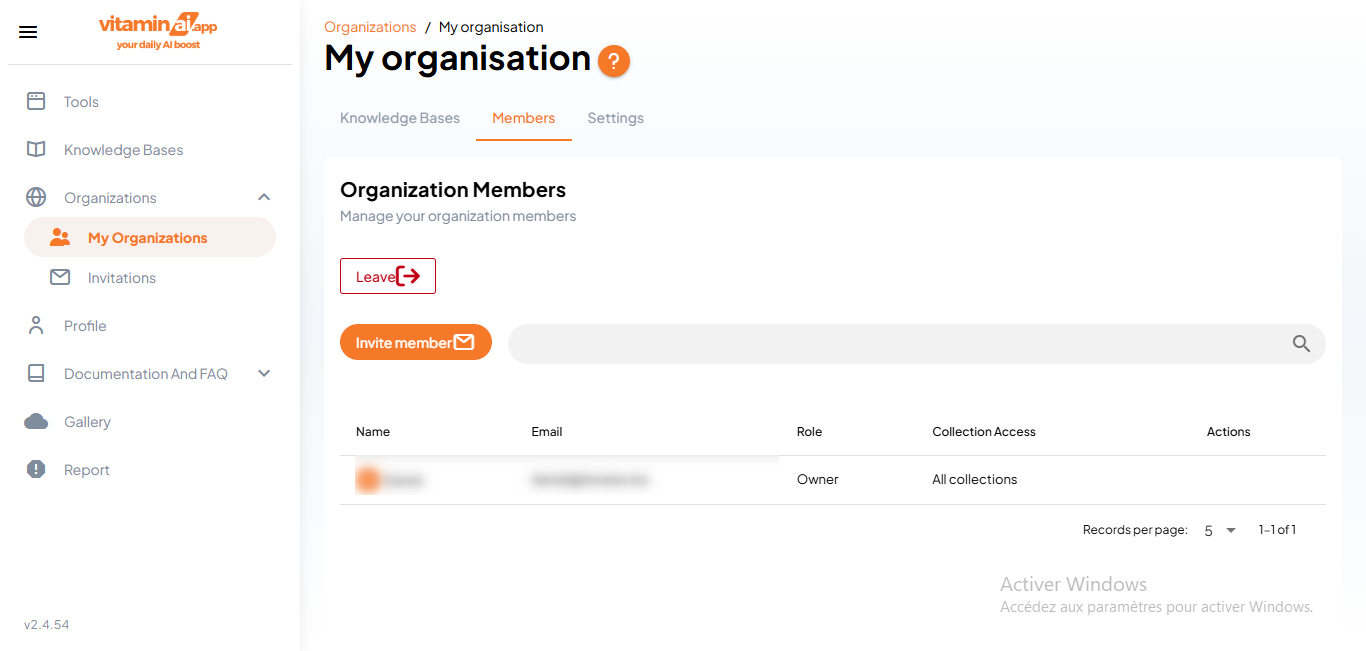This screenshot has height=651, width=1366.
Task: Collapse the Organizations section chevron
Action: coord(264,197)
